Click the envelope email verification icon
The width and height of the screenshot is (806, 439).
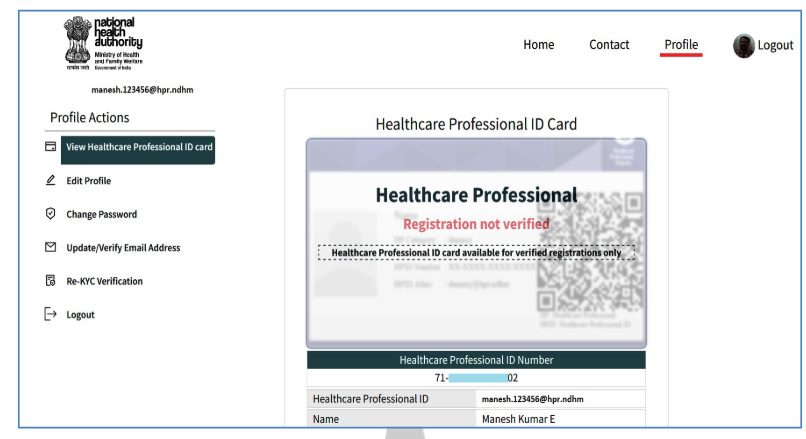pos(51,248)
